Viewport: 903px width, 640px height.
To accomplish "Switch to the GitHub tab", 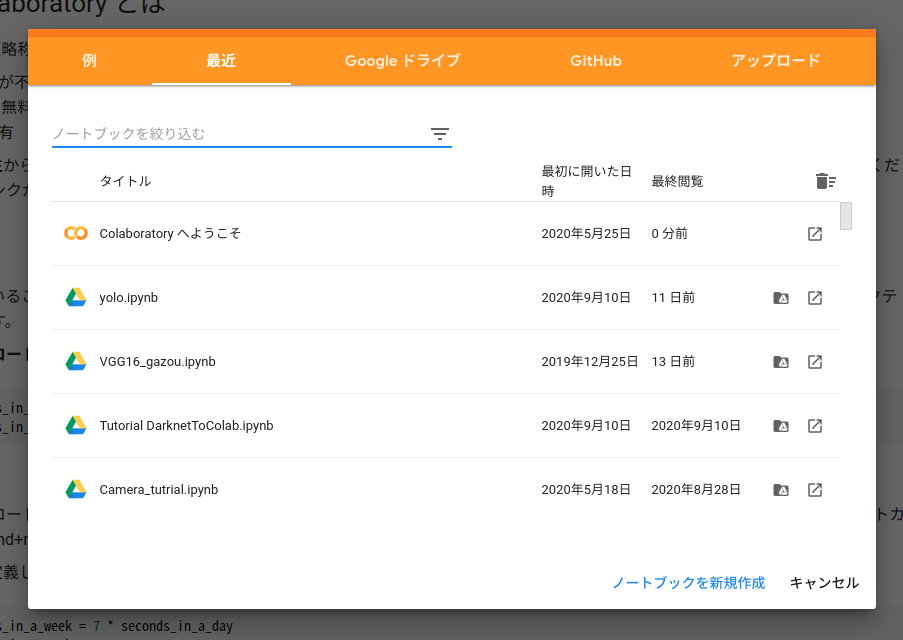I will 595,60.
